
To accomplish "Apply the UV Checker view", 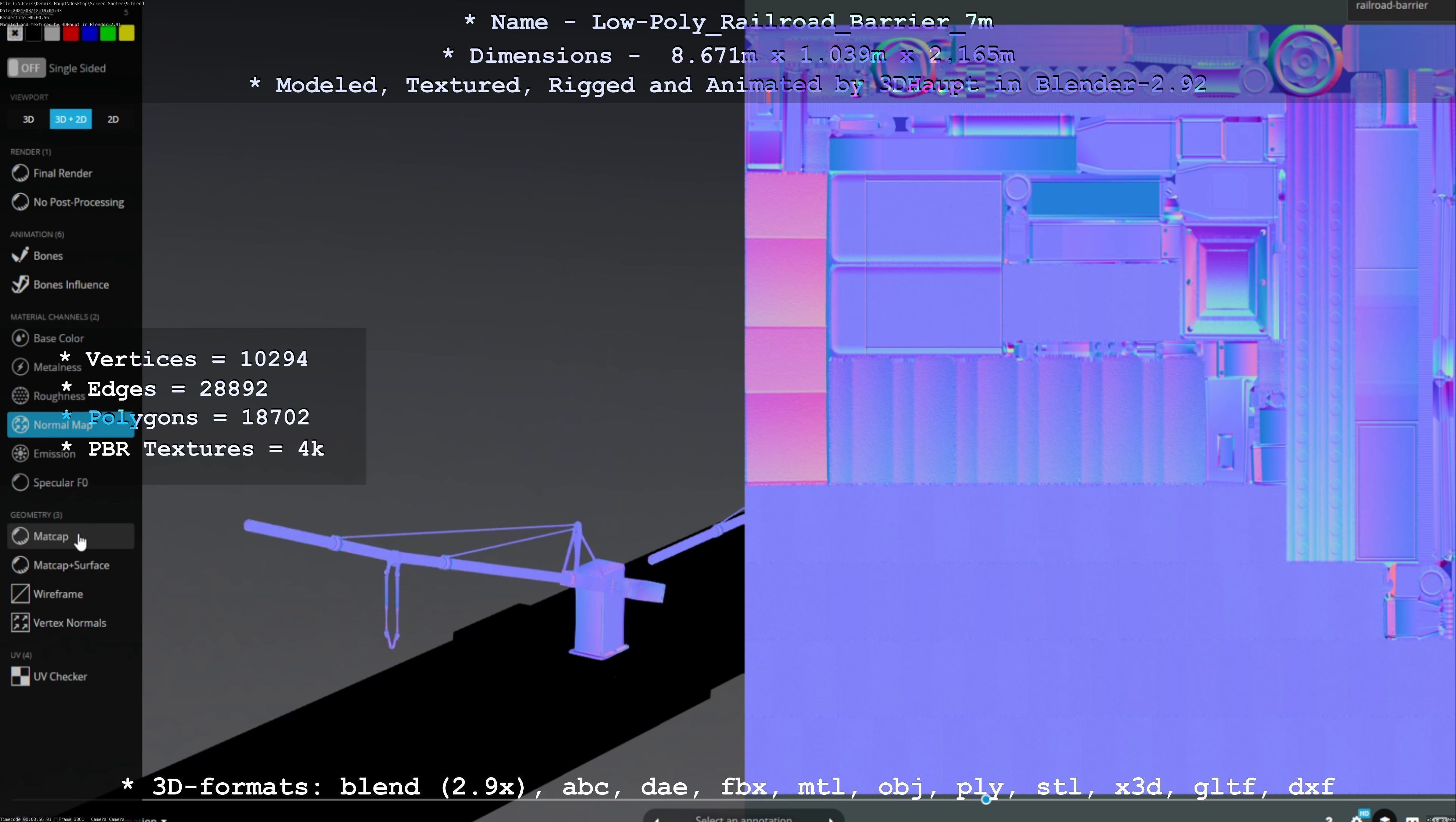I will coord(60,676).
